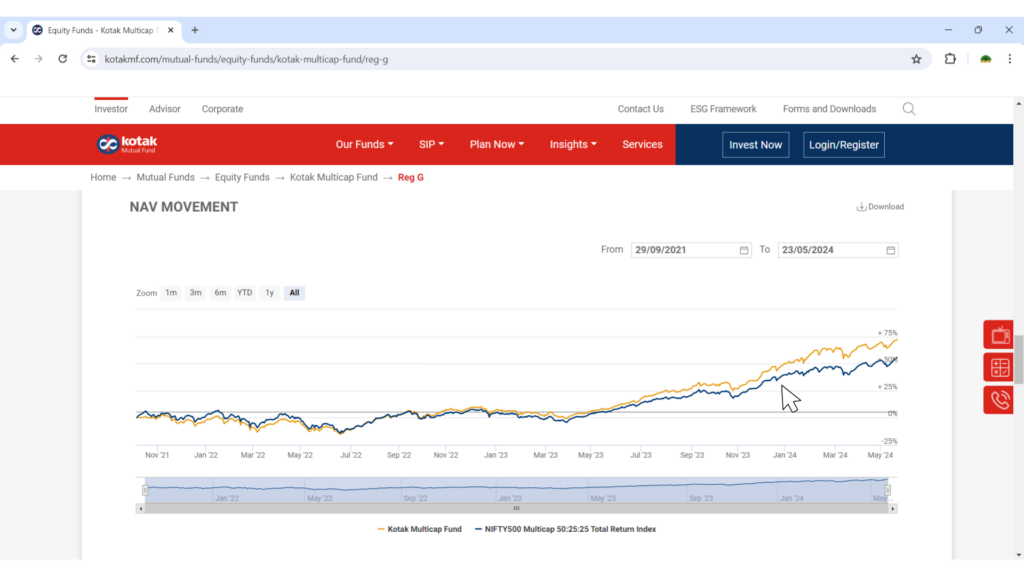Viewport: 1024px width, 576px height.
Task: Open a new browser tab
Action: pyautogui.click(x=195, y=30)
